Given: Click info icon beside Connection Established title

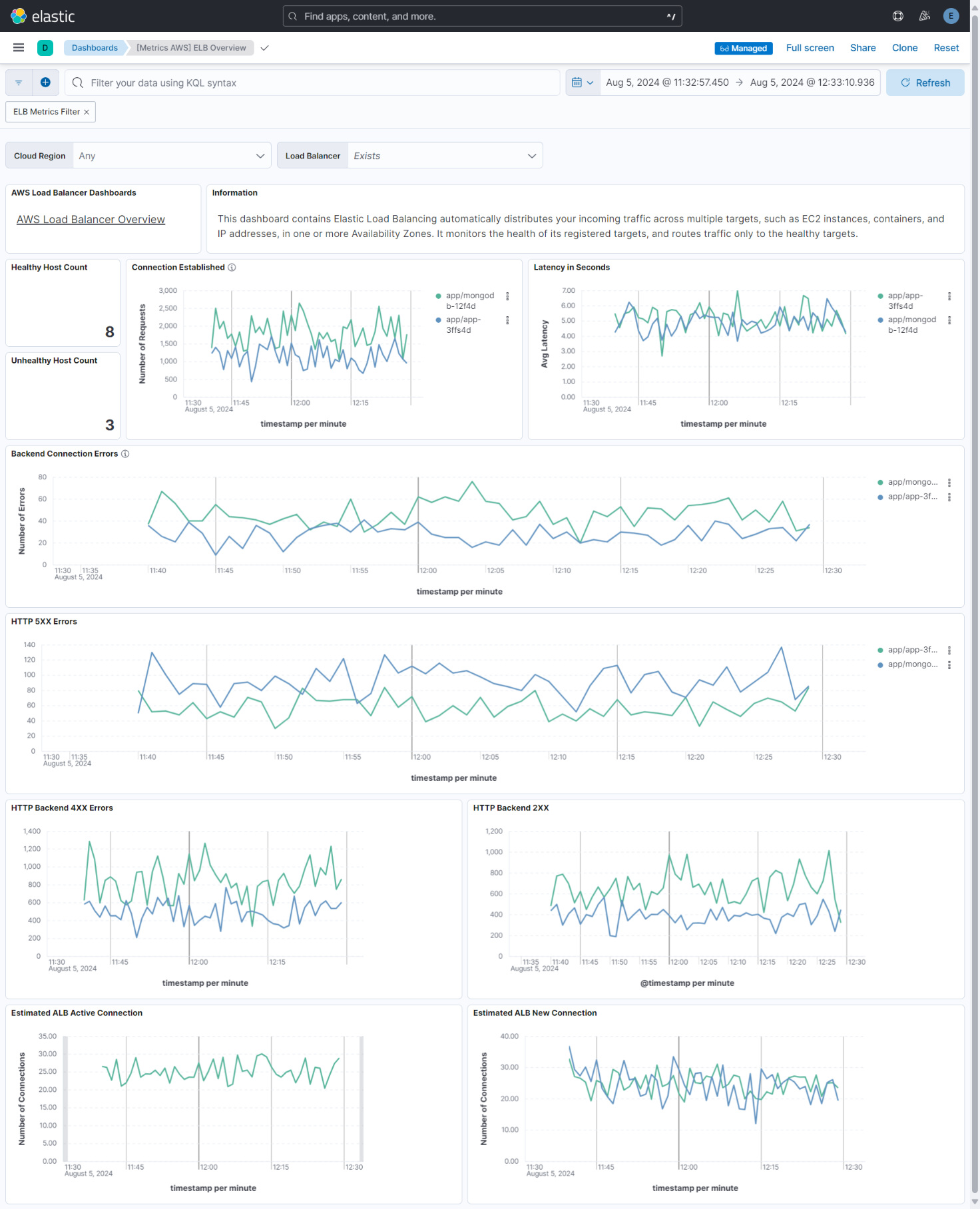Looking at the screenshot, I should click(232, 268).
